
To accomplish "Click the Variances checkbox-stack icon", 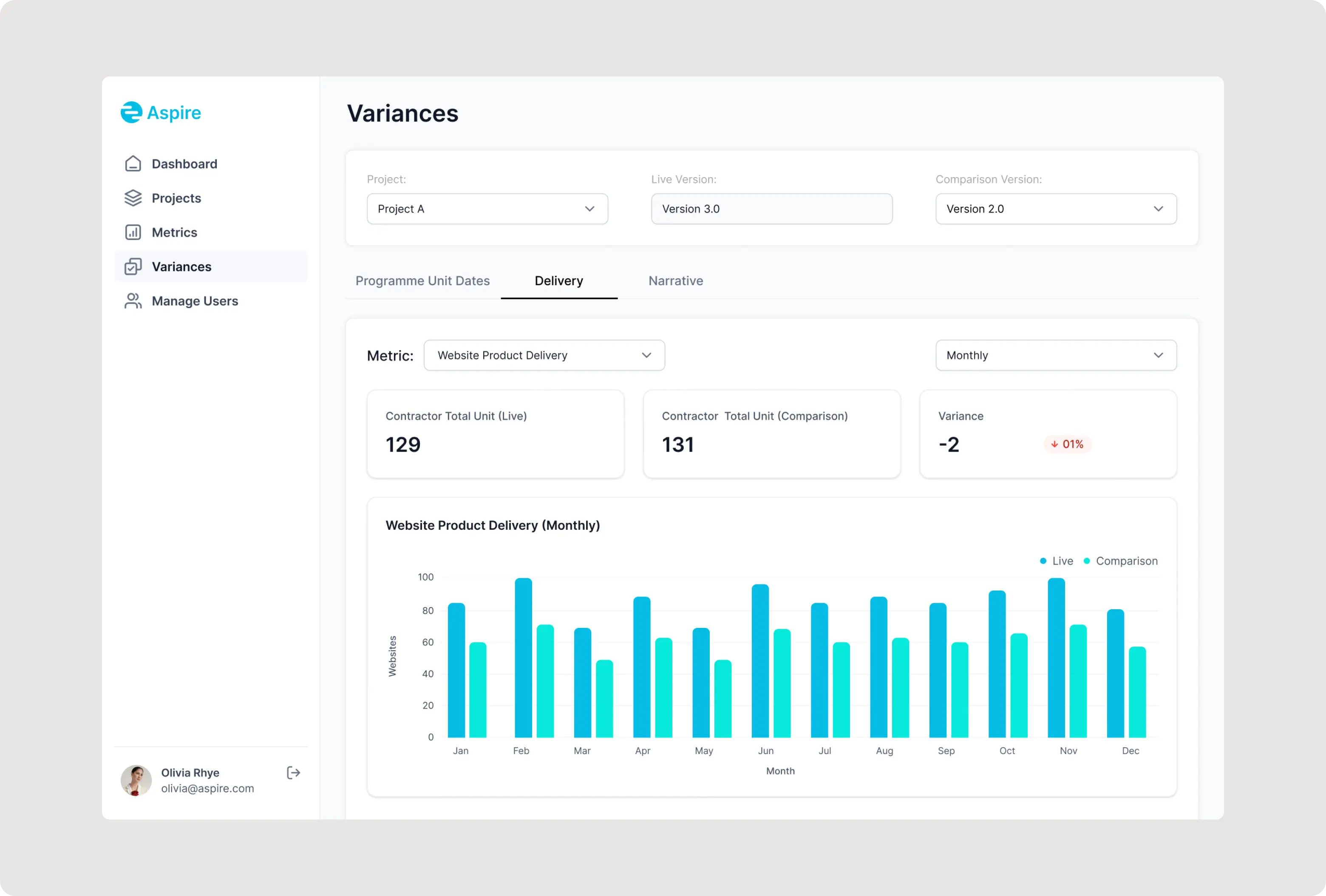I will (x=133, y=266).
